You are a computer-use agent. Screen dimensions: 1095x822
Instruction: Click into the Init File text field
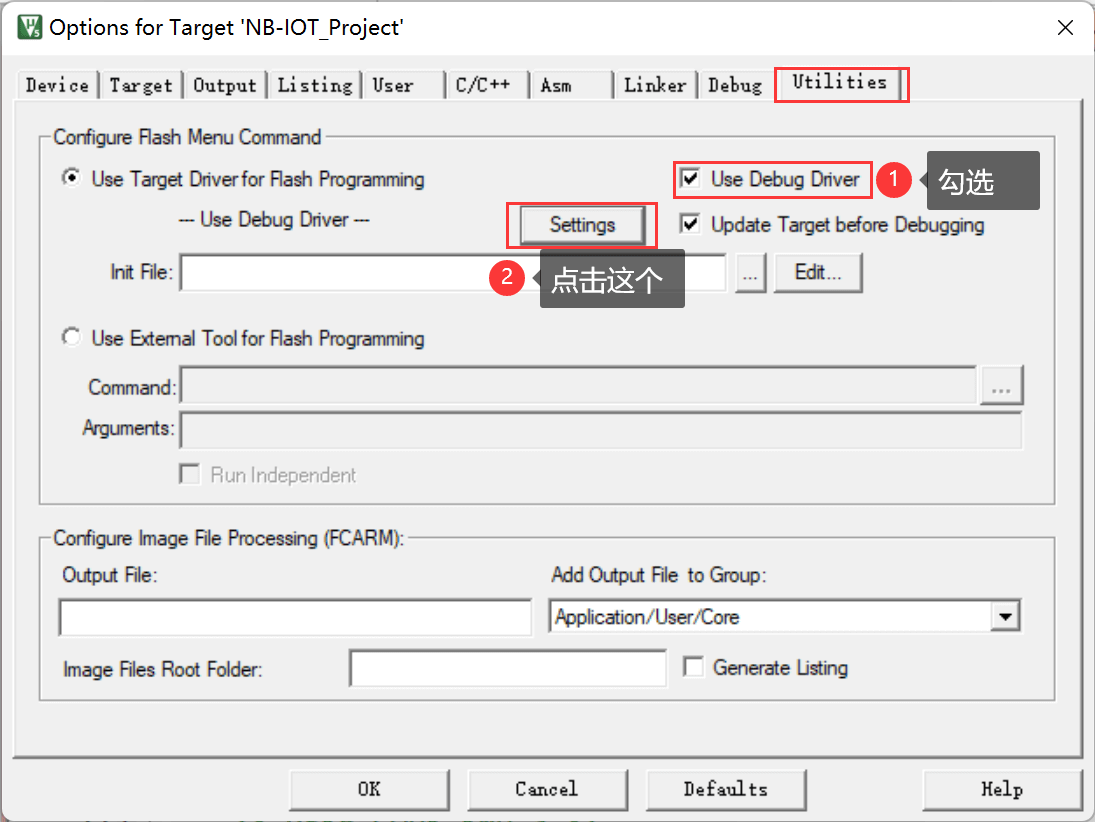pyautogui.click(x=330, y=272)
